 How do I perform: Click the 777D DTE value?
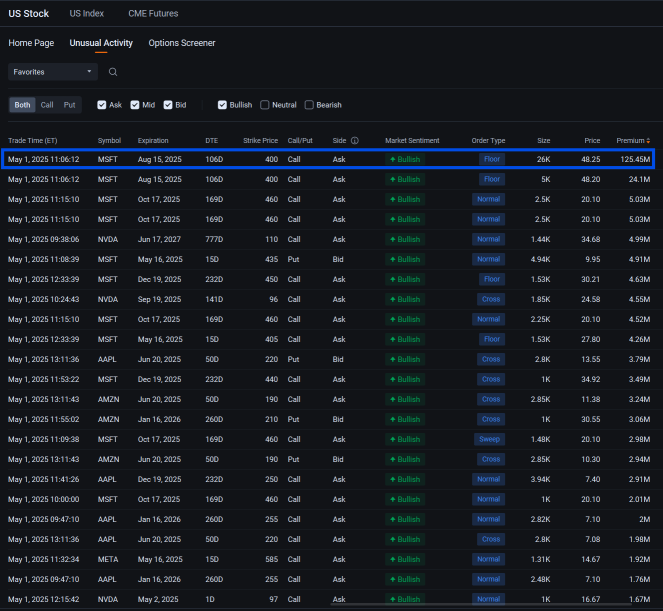[x=214, y=239]
